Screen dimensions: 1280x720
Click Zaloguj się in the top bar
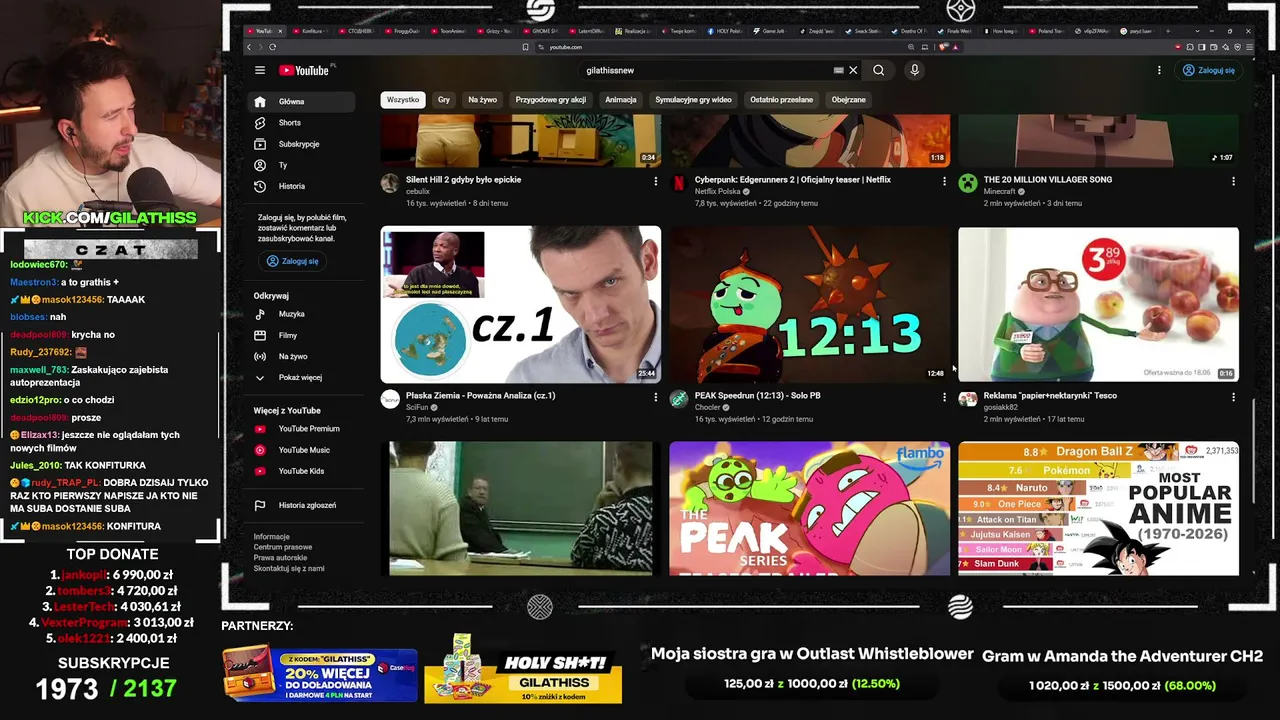[1209, 70]
